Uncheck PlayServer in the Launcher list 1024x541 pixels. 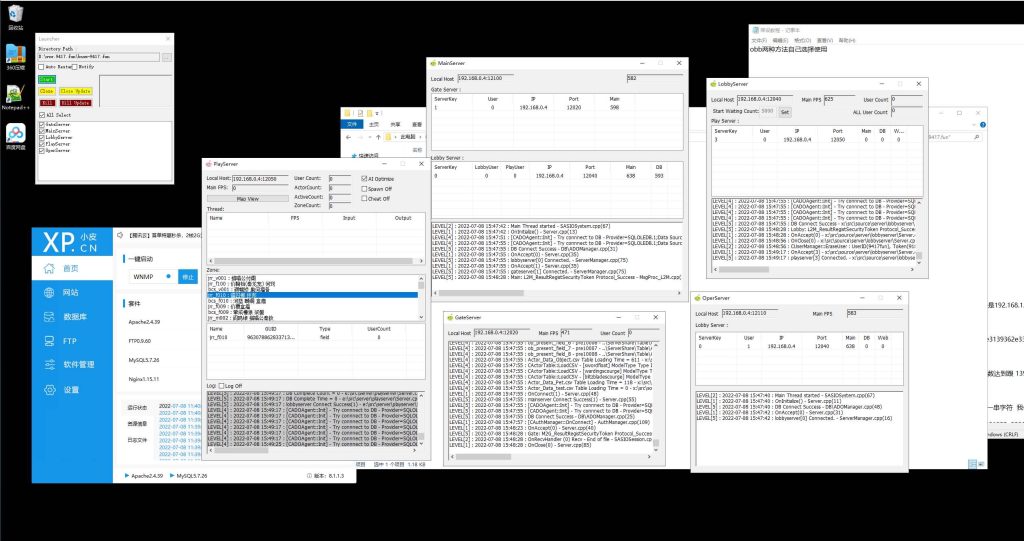point(42,143)
